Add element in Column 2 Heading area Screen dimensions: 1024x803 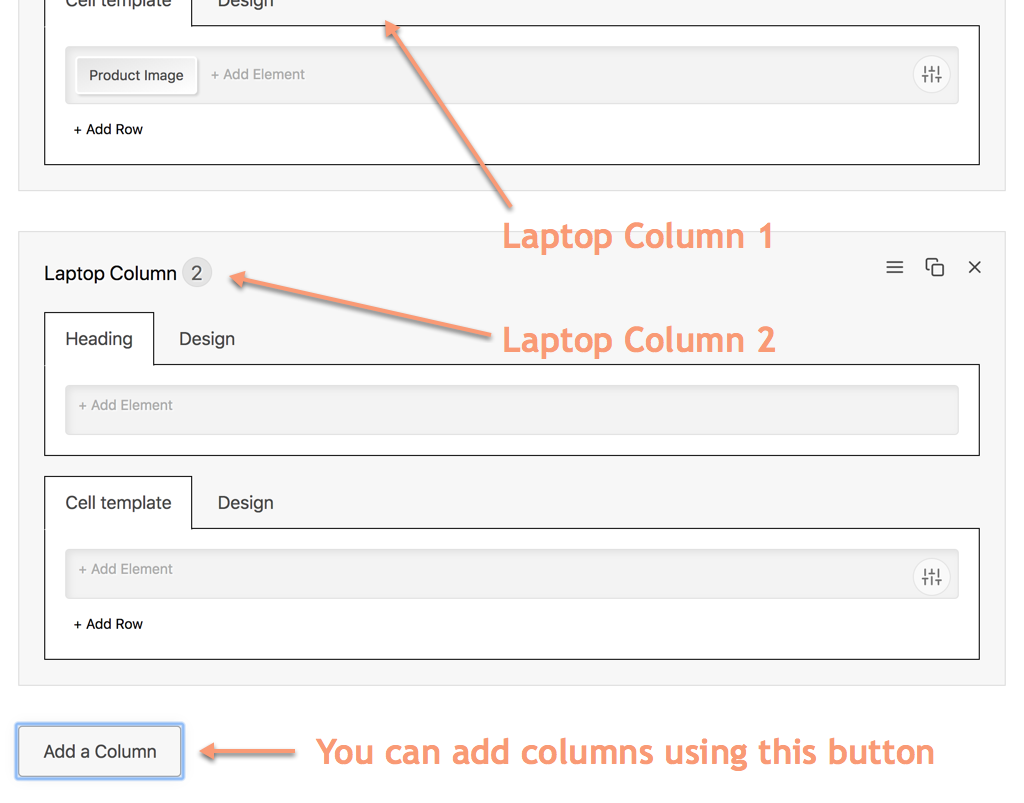tap(126, 405)
